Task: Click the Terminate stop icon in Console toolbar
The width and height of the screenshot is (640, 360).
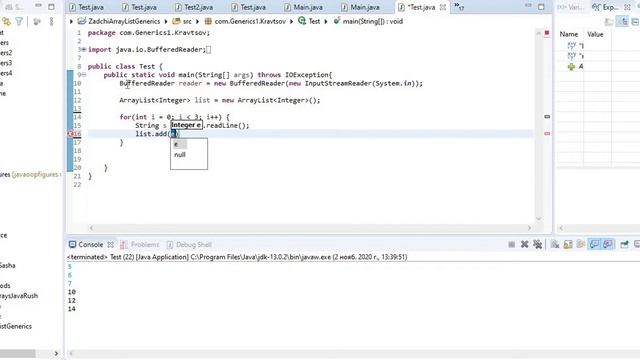Action: pyautogui.click(x=511, y=244)
